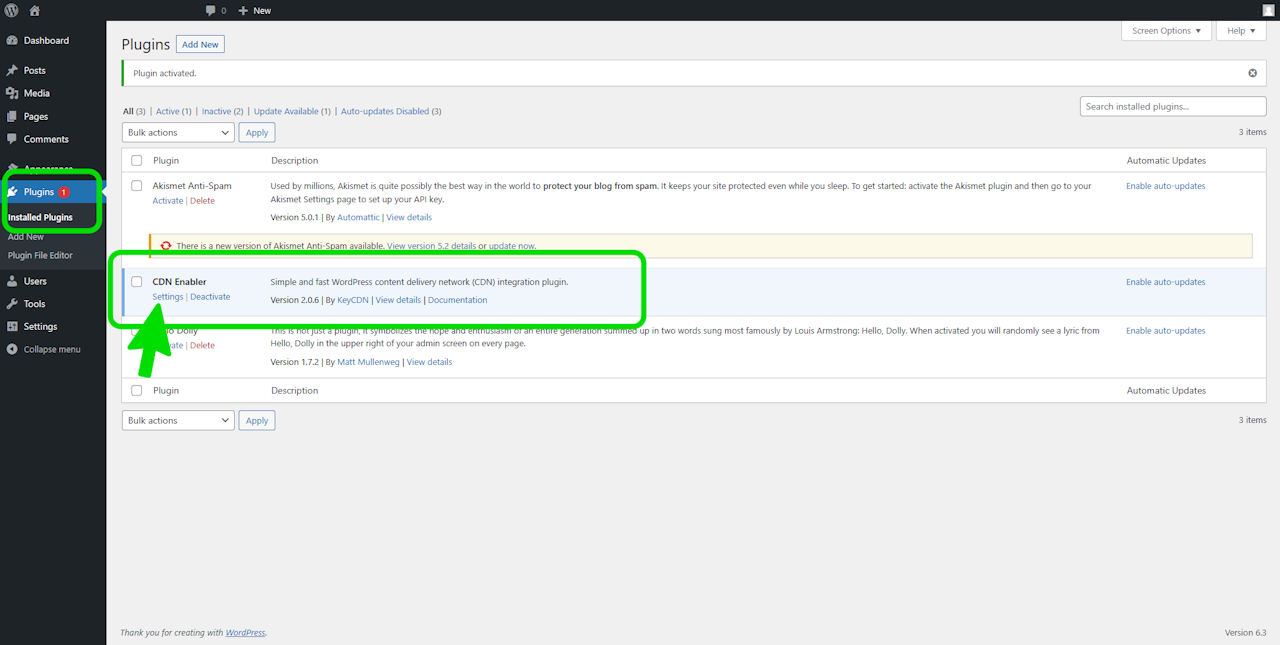The height and width of the screenshot is (645, 1280).
Task: Click the Dashboard sidebar icon
Action: (x=12, y=41)
